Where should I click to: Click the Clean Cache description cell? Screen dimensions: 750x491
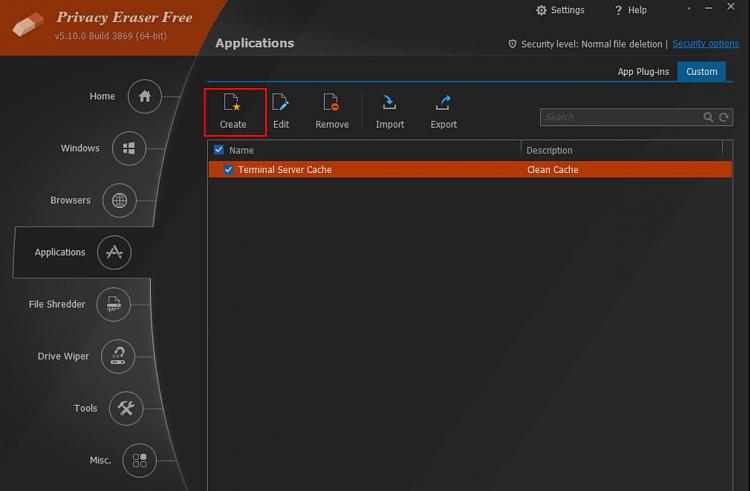[x=552, y=170]
